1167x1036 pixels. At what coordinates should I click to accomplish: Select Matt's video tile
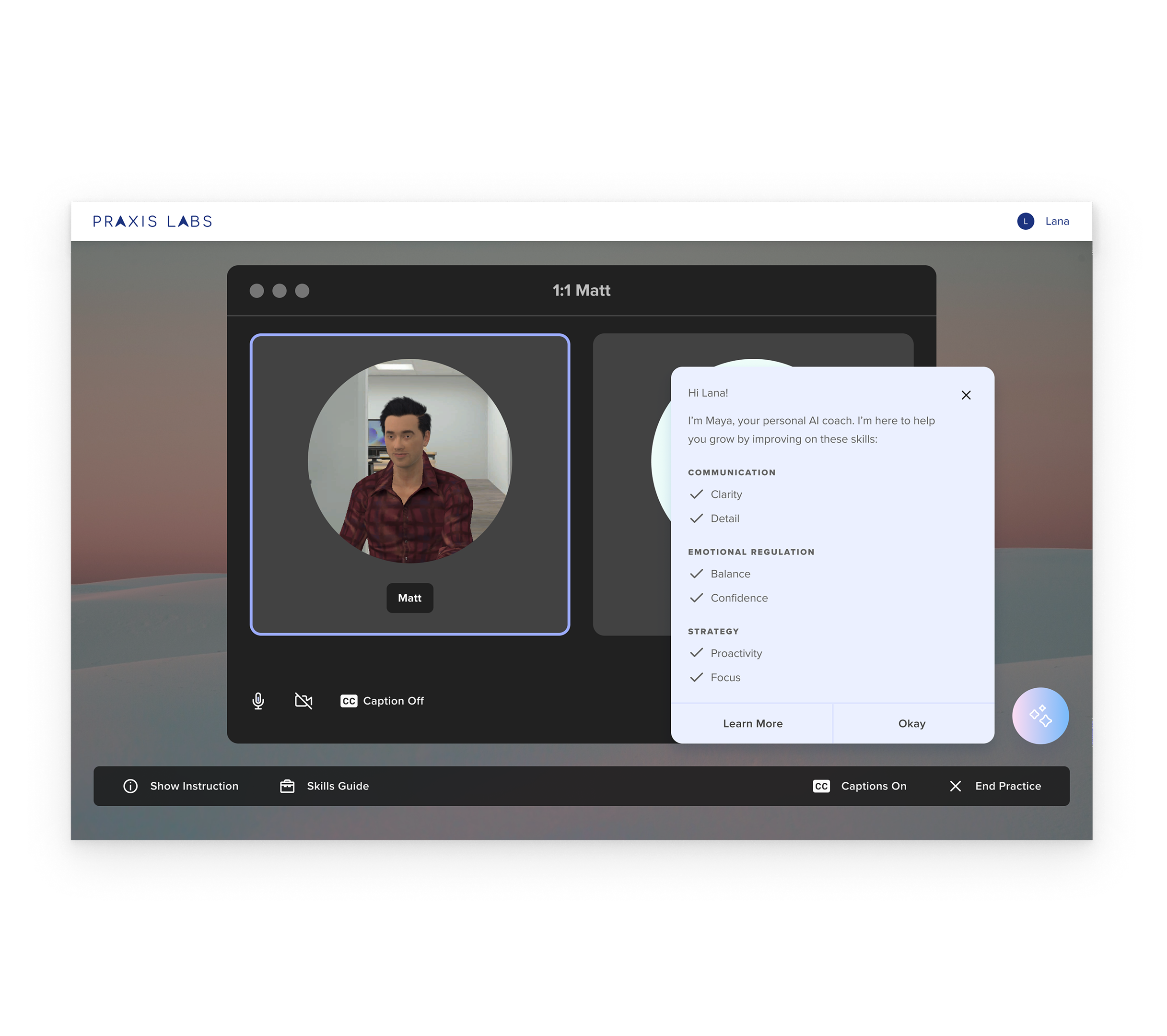coord(409,457)
